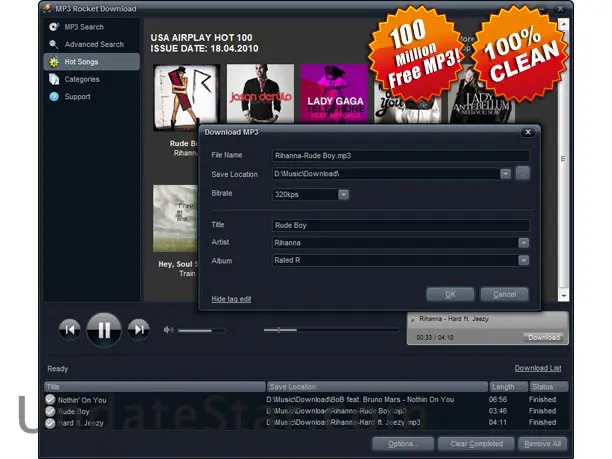Viewport: 612px width, 459px height.
Task: Click the Clear Completed button
Action: (477, 443)
